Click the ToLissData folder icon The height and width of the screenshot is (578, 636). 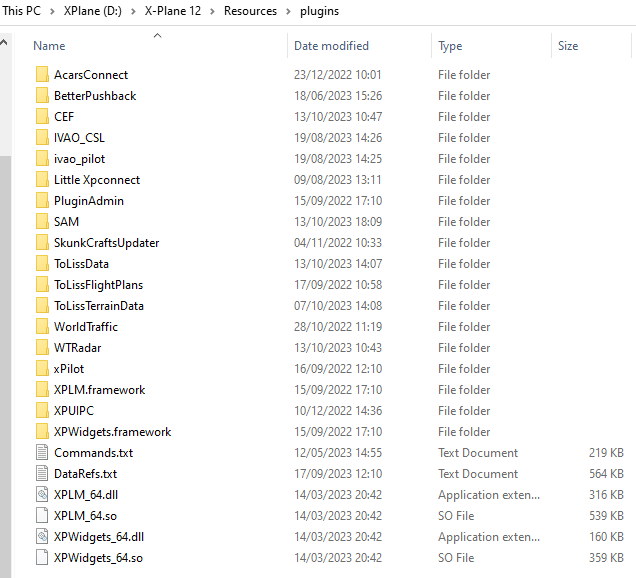point(42,264)
